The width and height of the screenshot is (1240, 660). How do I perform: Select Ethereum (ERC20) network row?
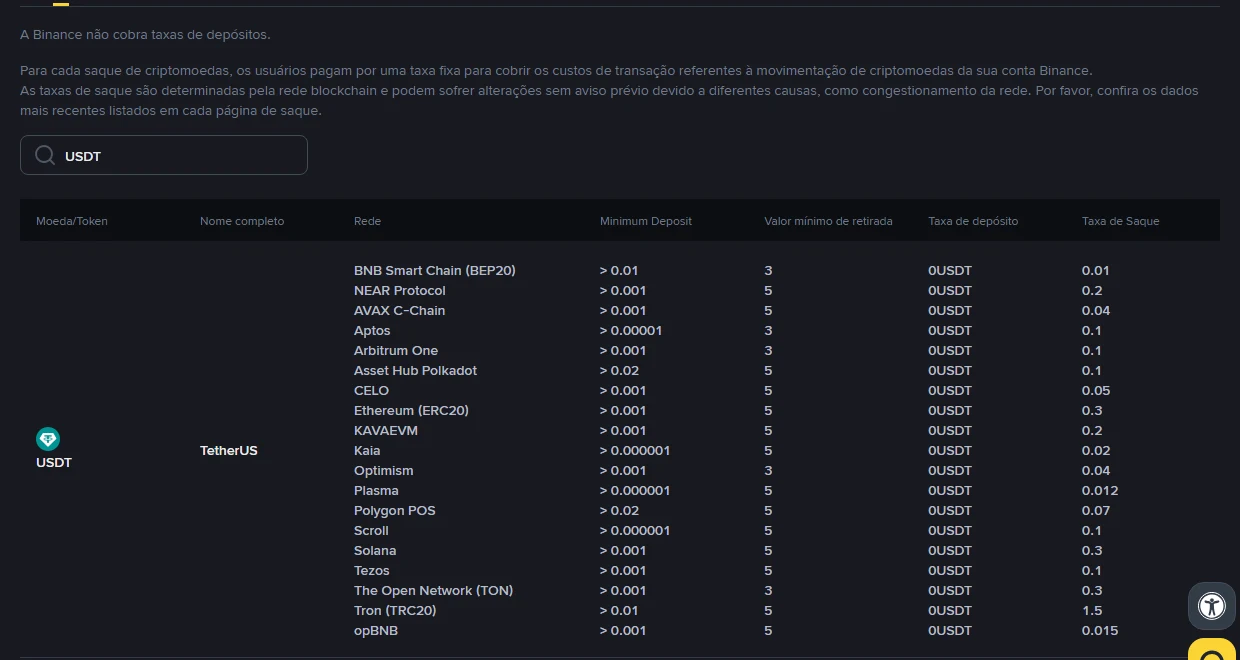(x=411, y=410)
